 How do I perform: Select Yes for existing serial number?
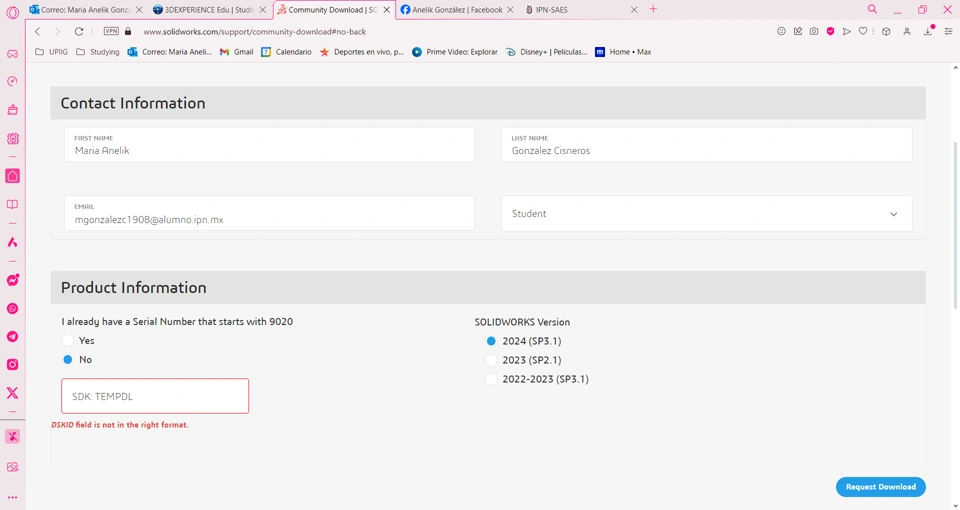coord(68,340)
